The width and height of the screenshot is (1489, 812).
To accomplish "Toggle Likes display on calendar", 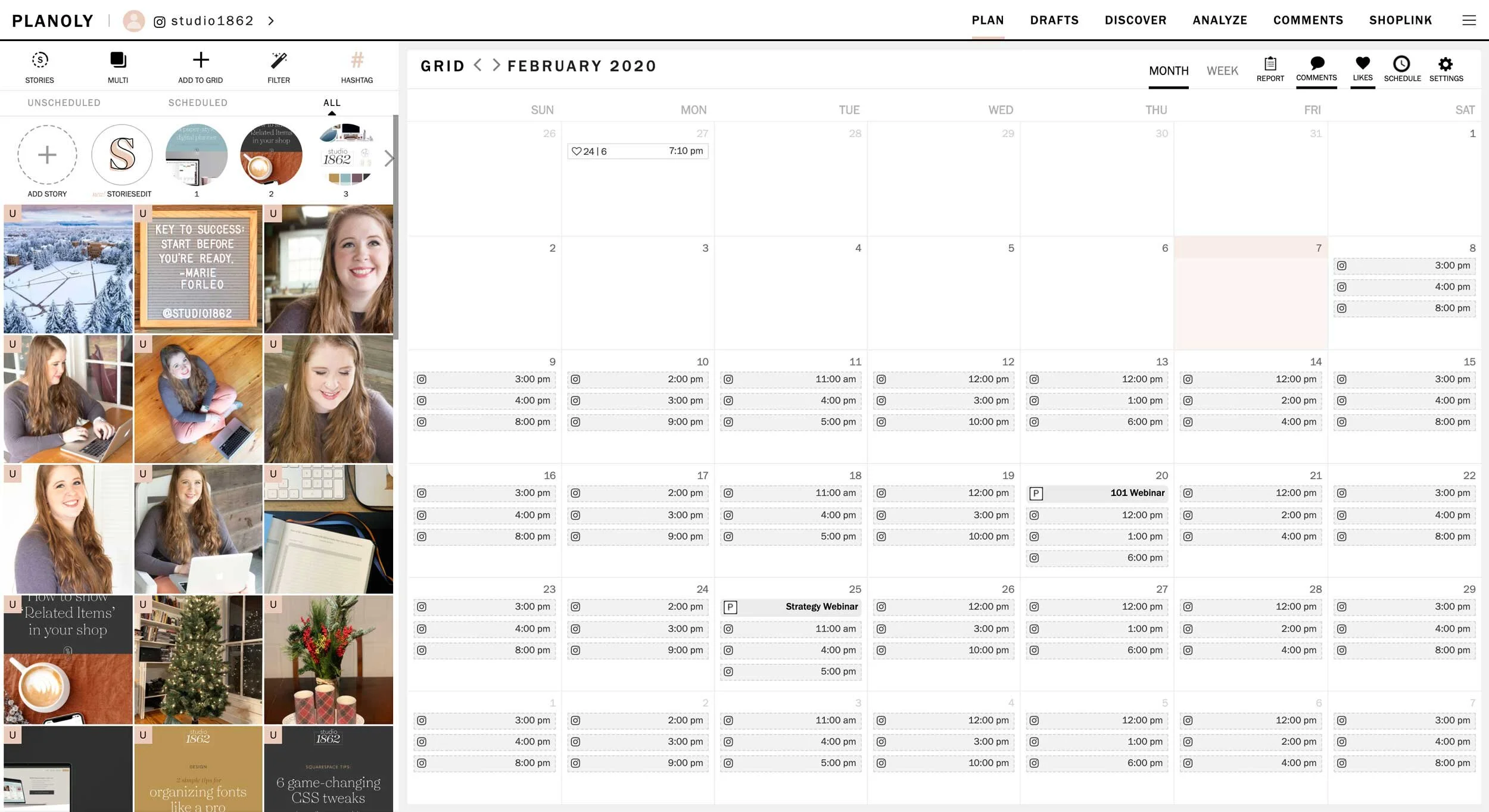I will coord(1362,63).
